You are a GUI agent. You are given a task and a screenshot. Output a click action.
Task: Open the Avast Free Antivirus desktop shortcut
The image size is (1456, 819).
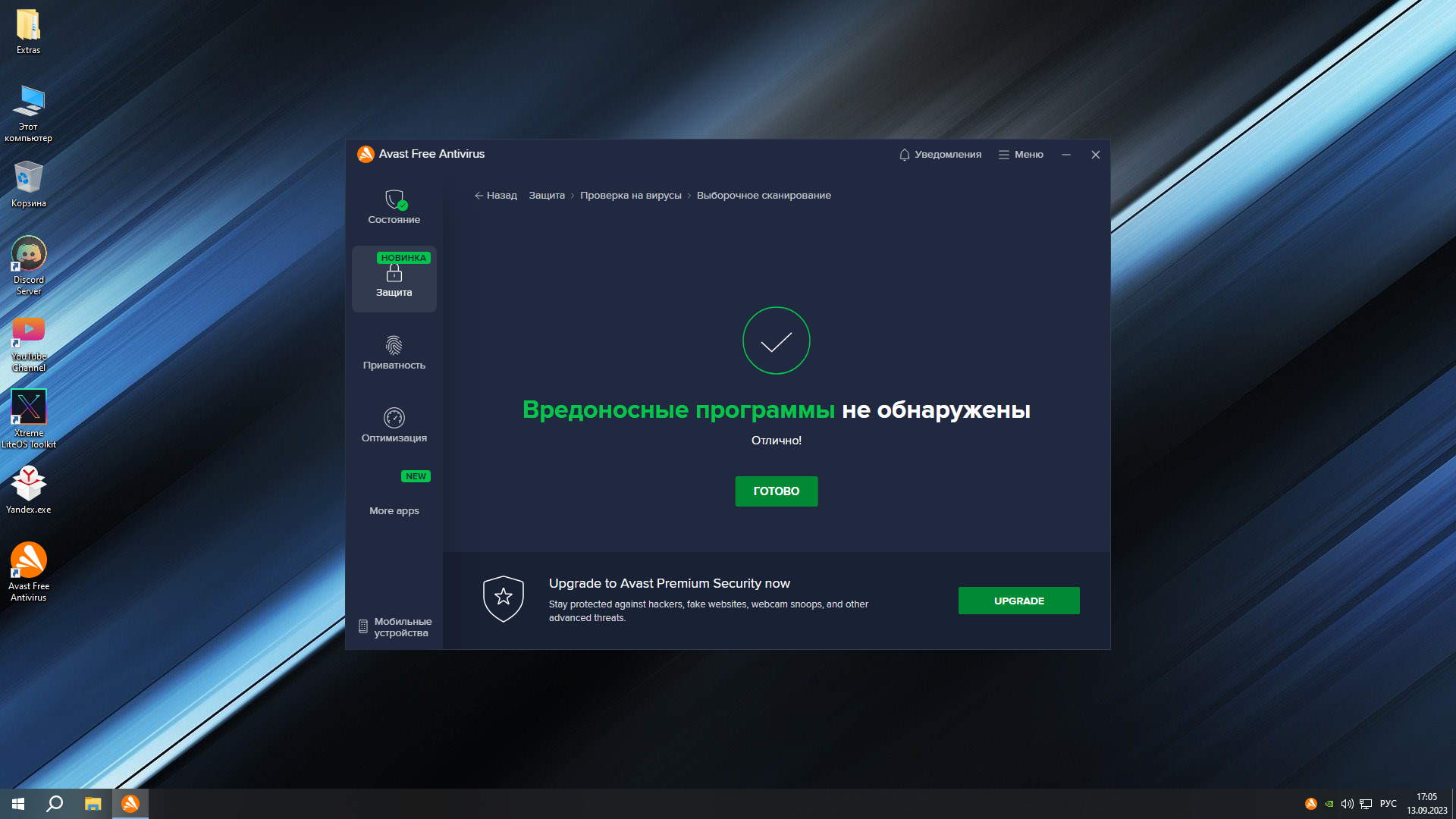pos(29,561)
